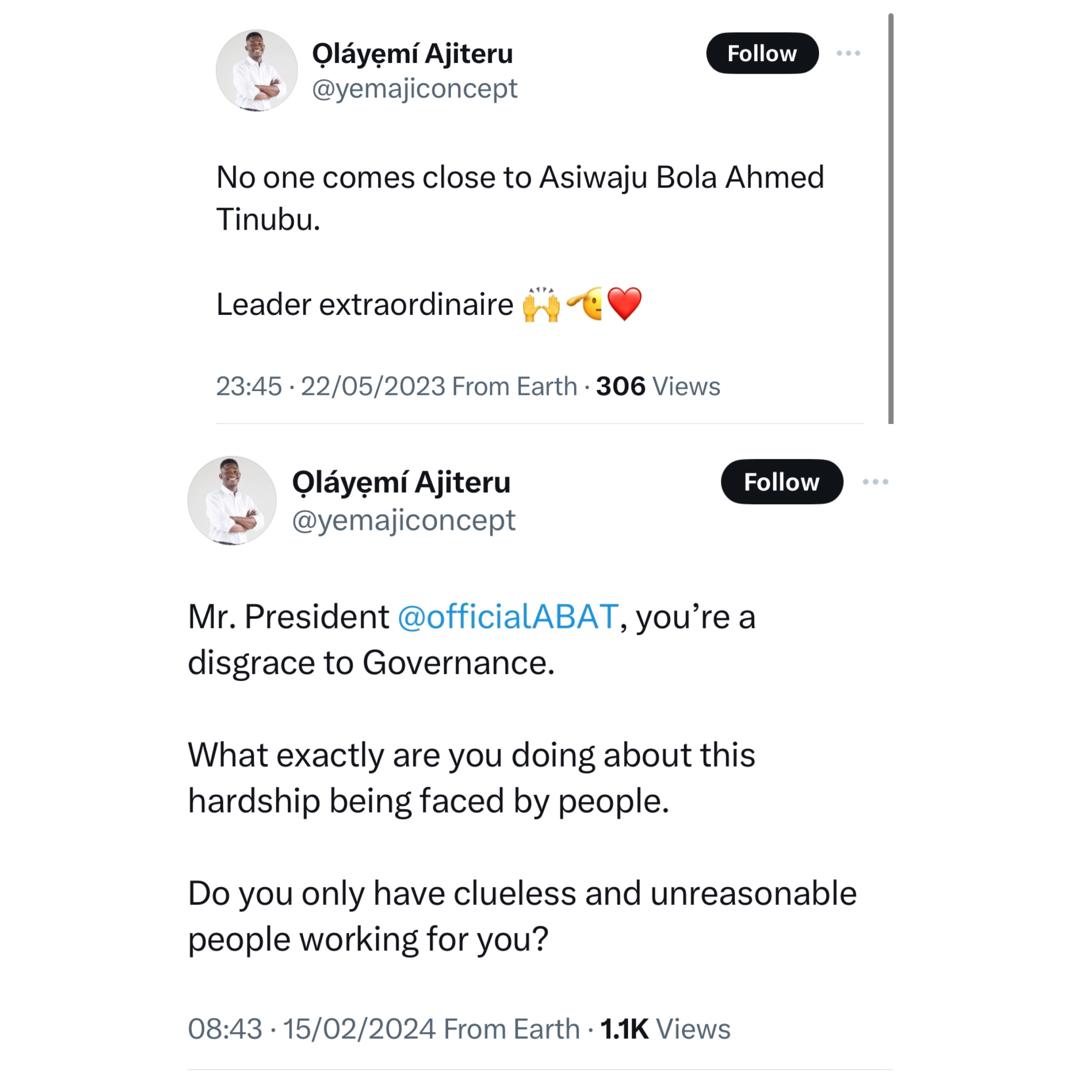Image resolution: width=1080 pixels, height=1080 pixels.
Task: Open more options on the 2023 tweet
Action: 847,53
